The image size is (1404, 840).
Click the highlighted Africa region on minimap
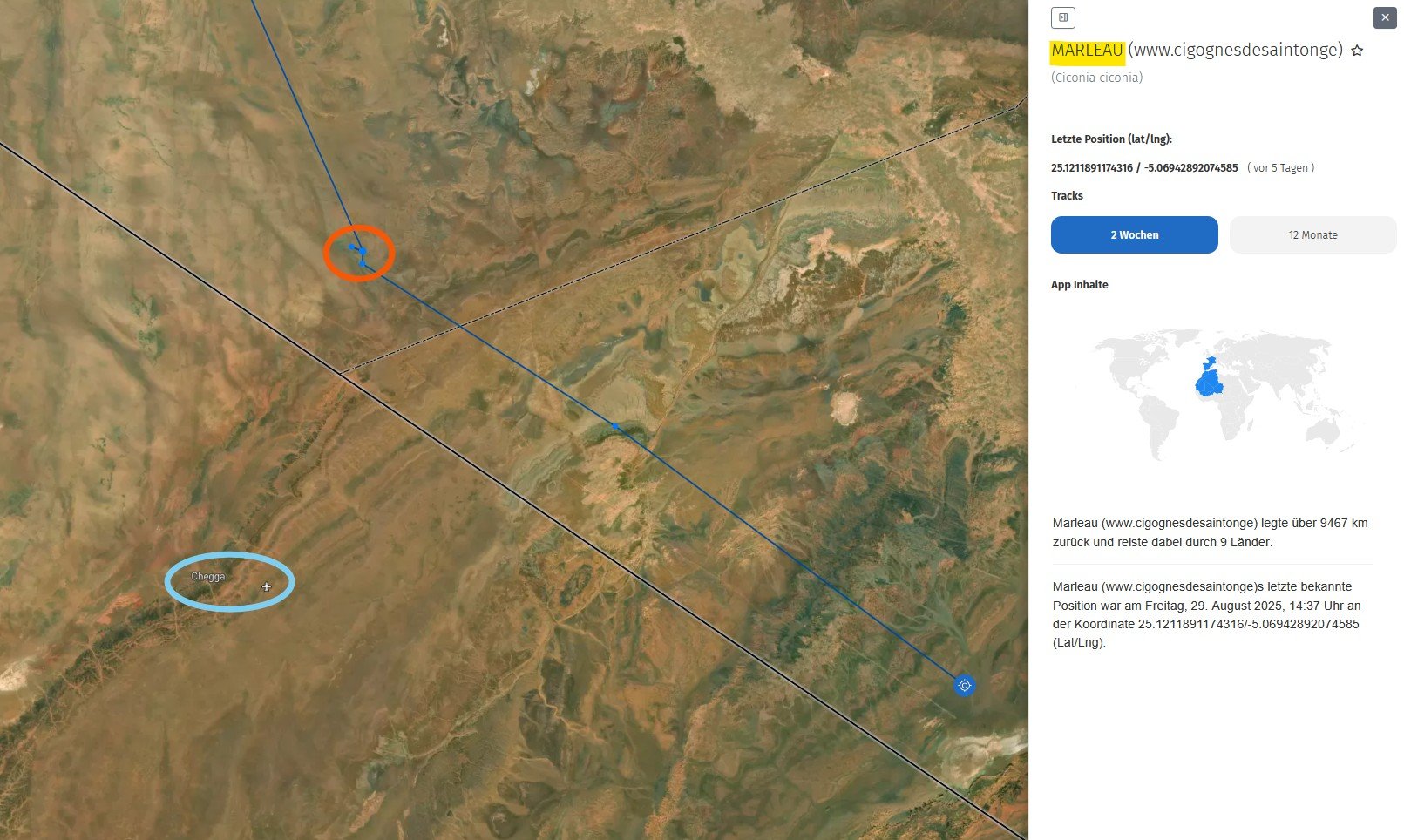[1209, 383]
